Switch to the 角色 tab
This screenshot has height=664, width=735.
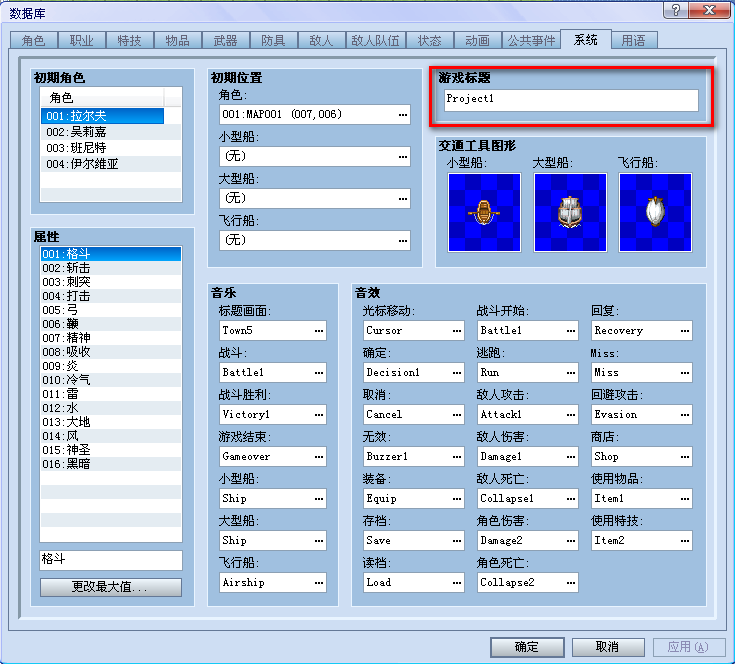(33, 40)
